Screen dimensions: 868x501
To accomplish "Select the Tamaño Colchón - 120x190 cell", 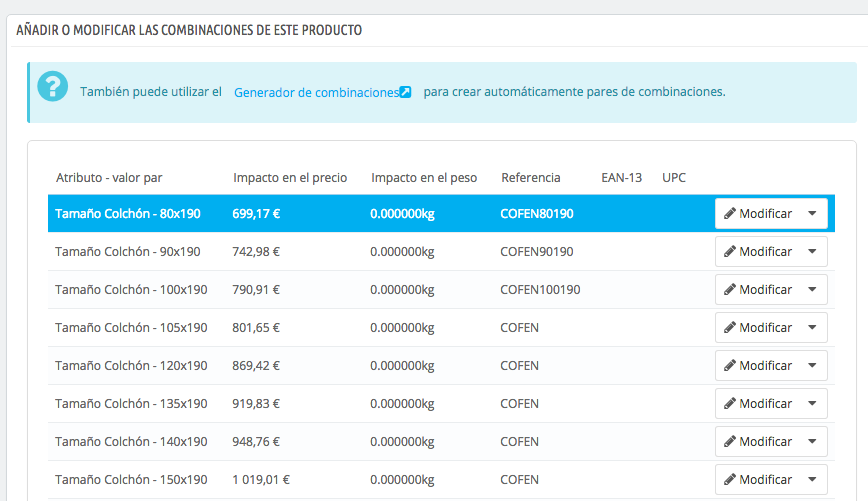I will click(131, 365).
